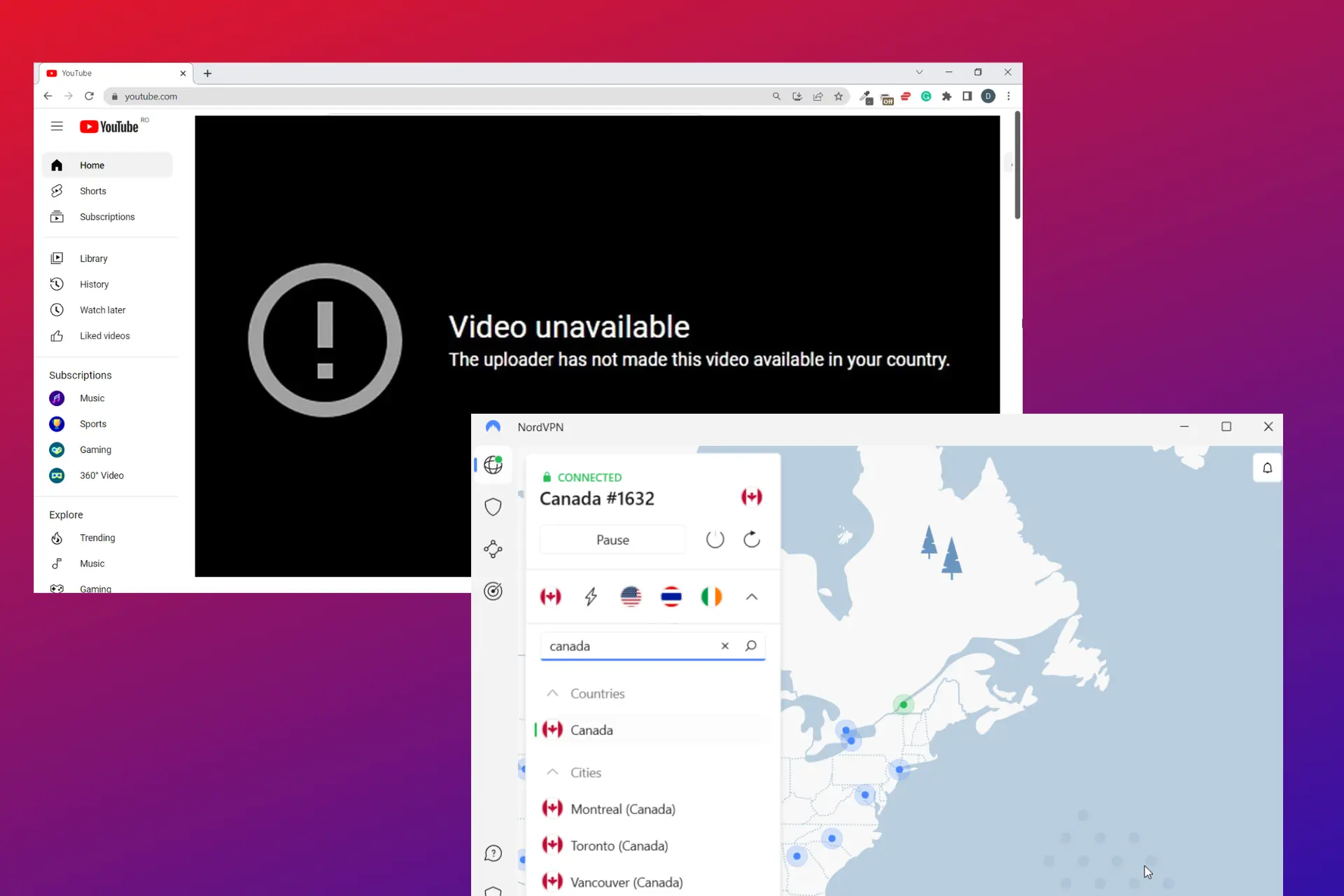
Task: Expand the server list chevron in NordVPN
Action: [751, 597]
